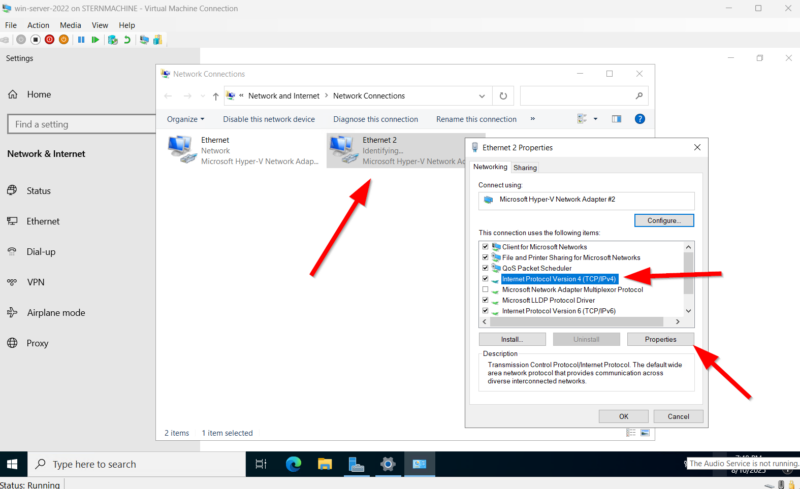This screenshot has height=489, width=800.
Task: Click the Enhanced Session monitors icon
Action: point(144,40)
